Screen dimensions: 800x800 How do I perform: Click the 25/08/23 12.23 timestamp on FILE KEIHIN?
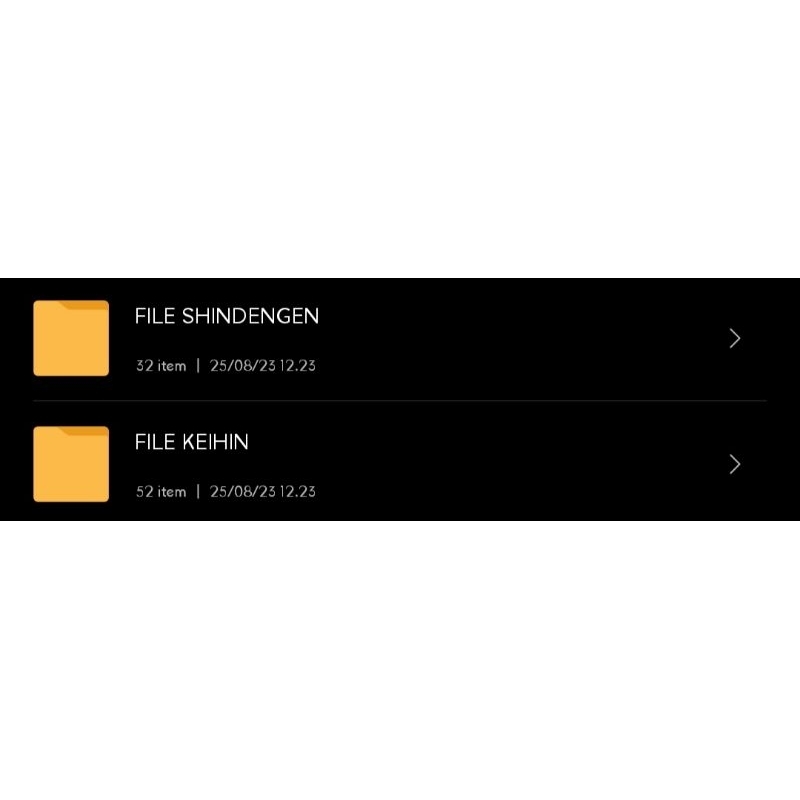tap(262, 492)
